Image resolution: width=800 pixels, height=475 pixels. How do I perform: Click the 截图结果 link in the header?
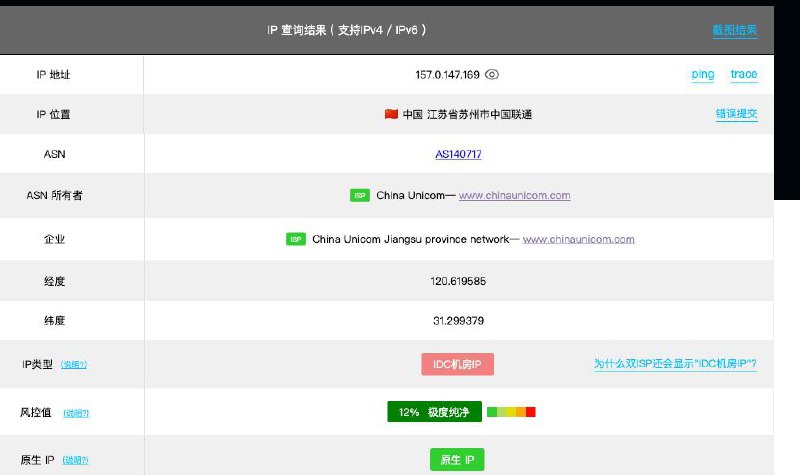pos(735,31)
